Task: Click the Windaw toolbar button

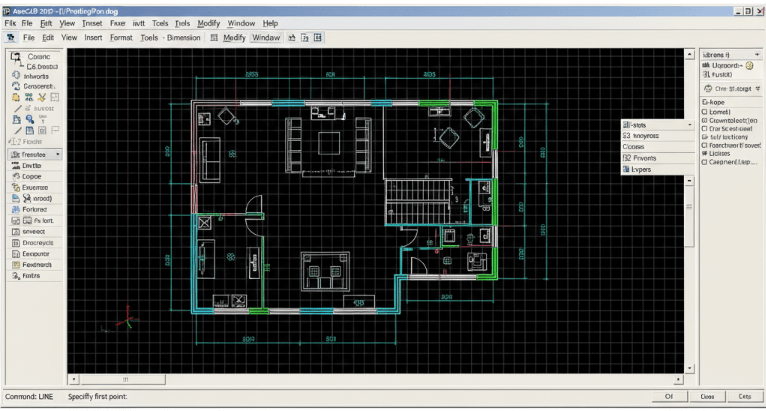Action: [266, 38]
